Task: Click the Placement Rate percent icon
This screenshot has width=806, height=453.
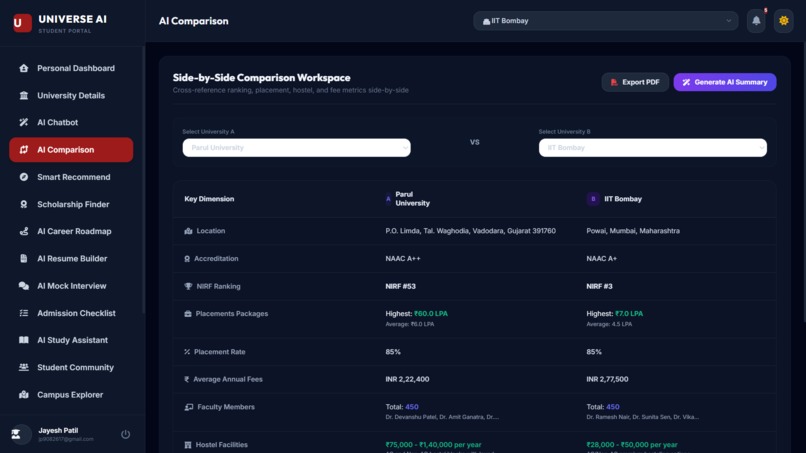Action: click(187, 352)
